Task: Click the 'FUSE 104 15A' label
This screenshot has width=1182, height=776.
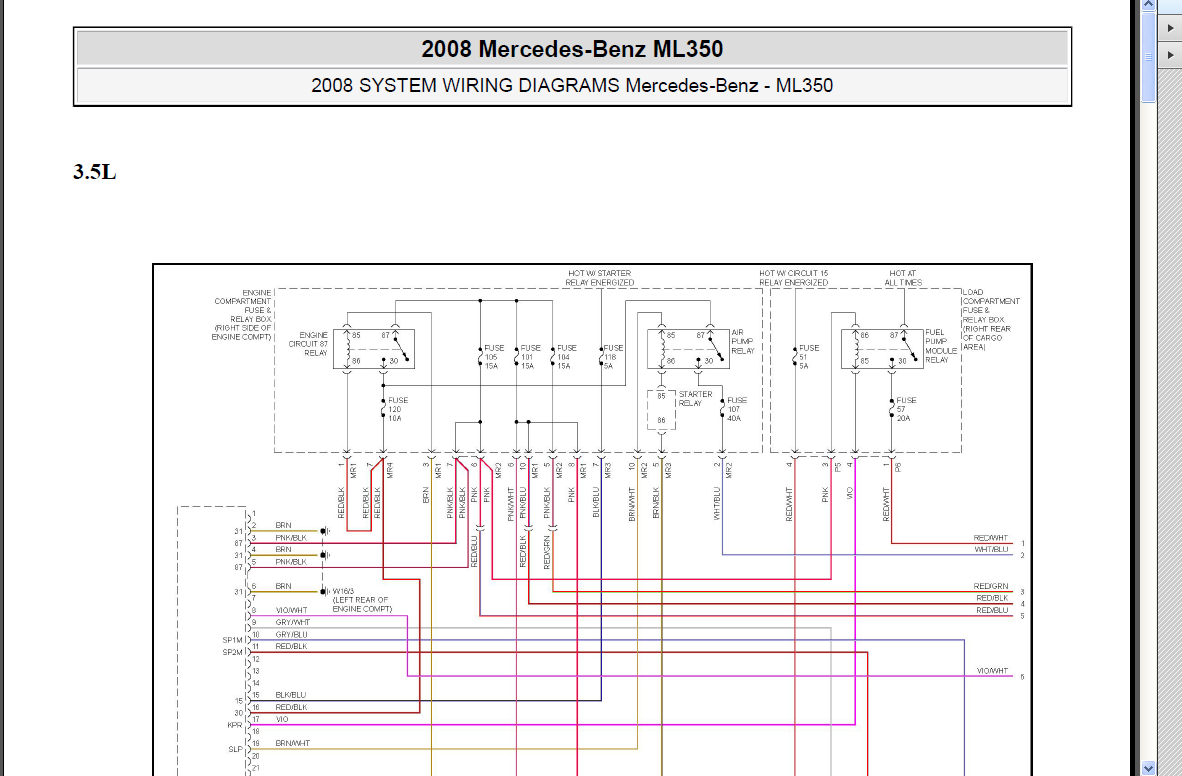Action: coord(567,357)
